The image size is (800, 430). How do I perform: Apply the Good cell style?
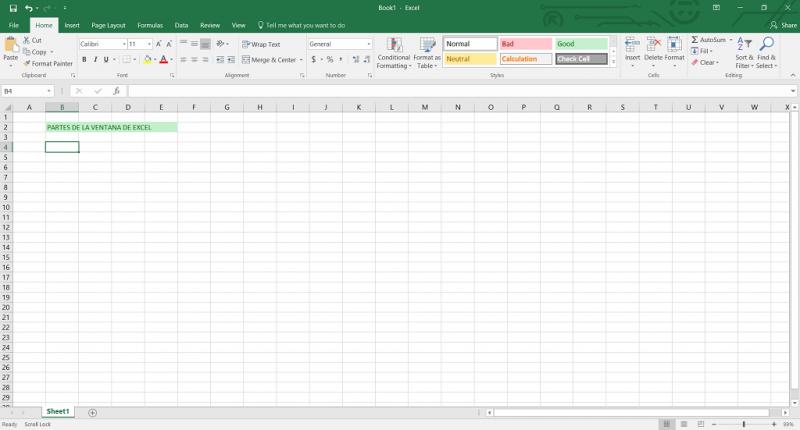pyautogui.click(x=581, y=44)
